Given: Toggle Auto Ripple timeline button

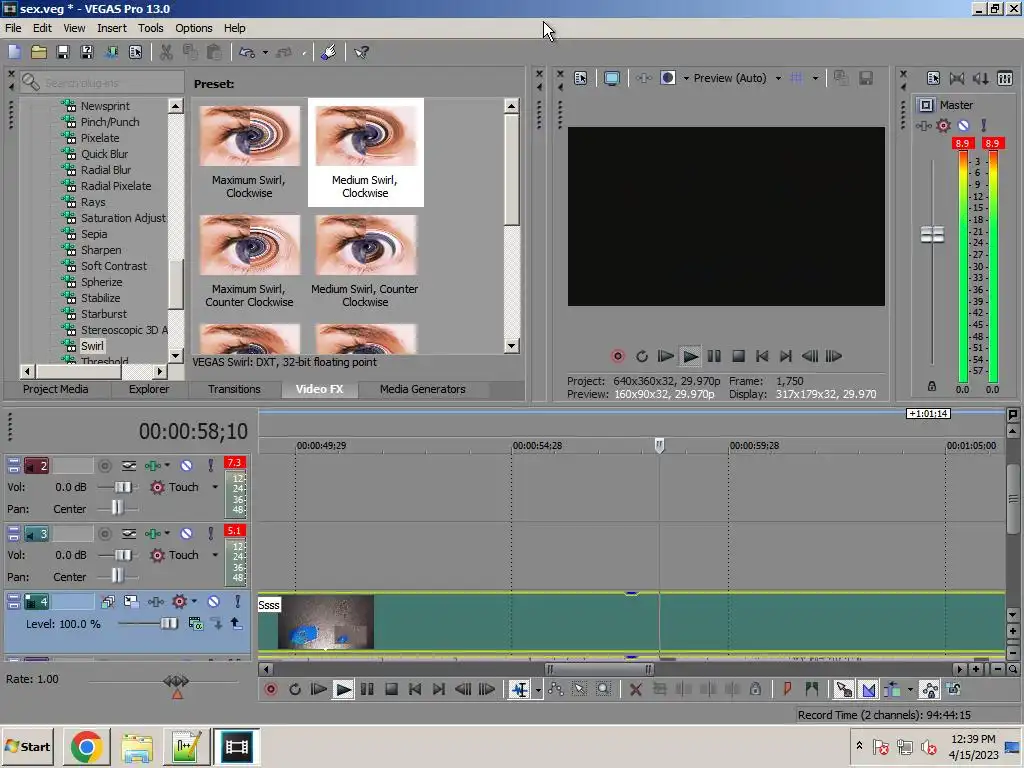Looking at the screenshot, I should 892,689.
